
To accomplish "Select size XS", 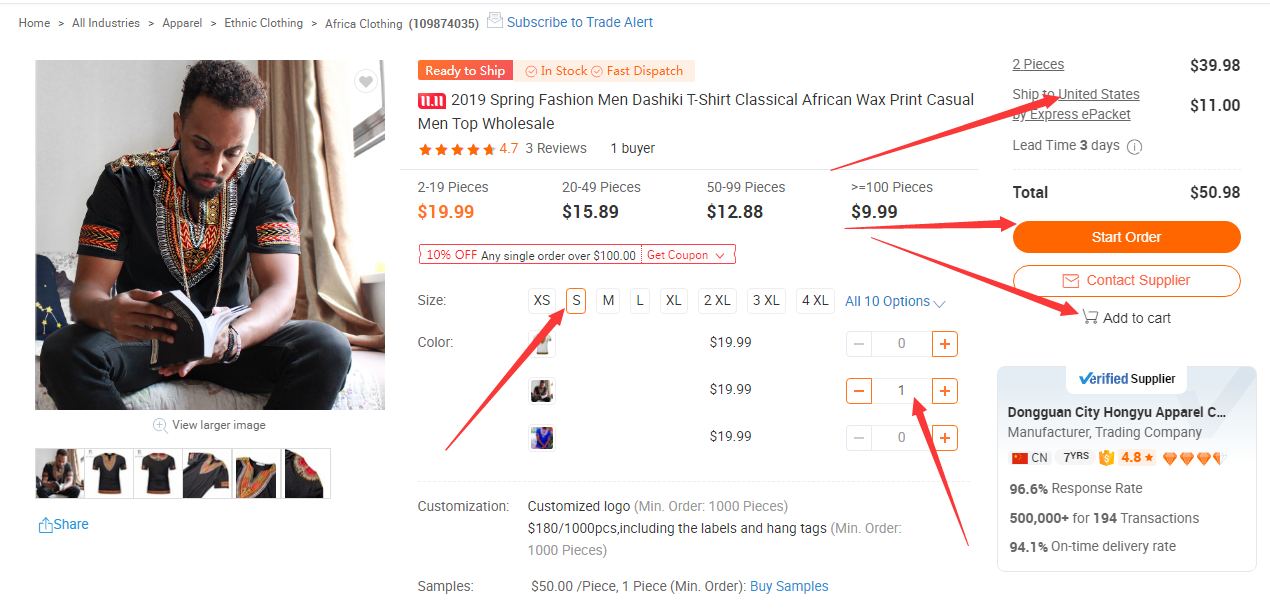I will (542, 301).
